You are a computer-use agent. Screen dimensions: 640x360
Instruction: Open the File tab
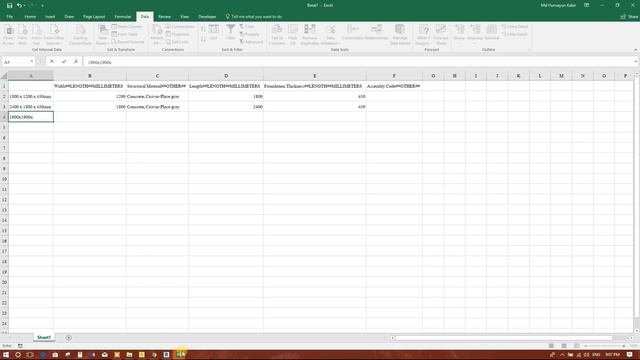click(x=9, y=17)
